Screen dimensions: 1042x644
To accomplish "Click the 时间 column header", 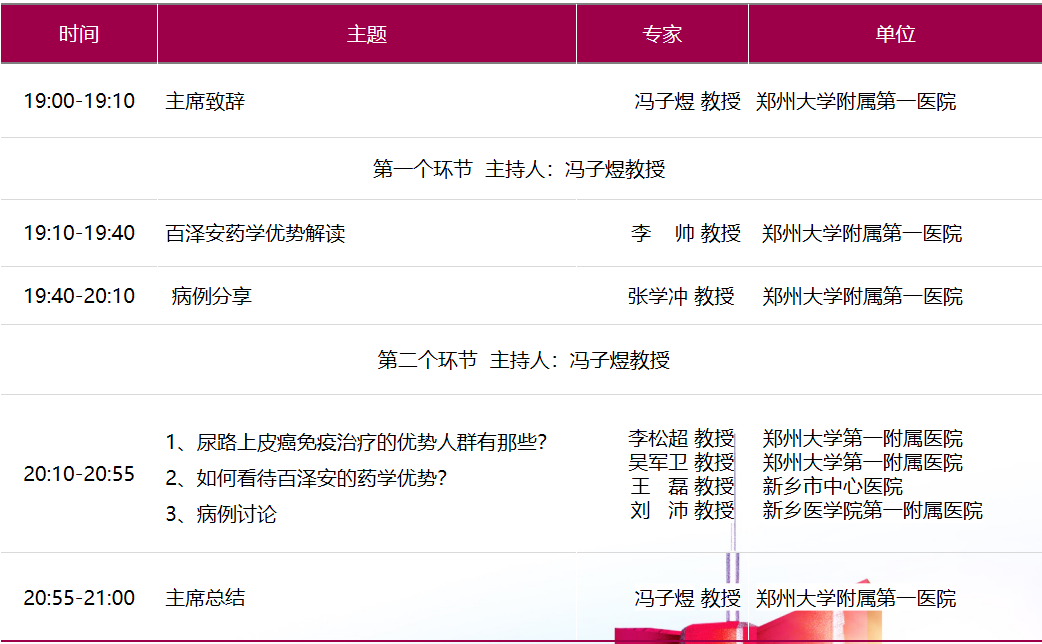I will pyautogui.click(x=79, y=34).
